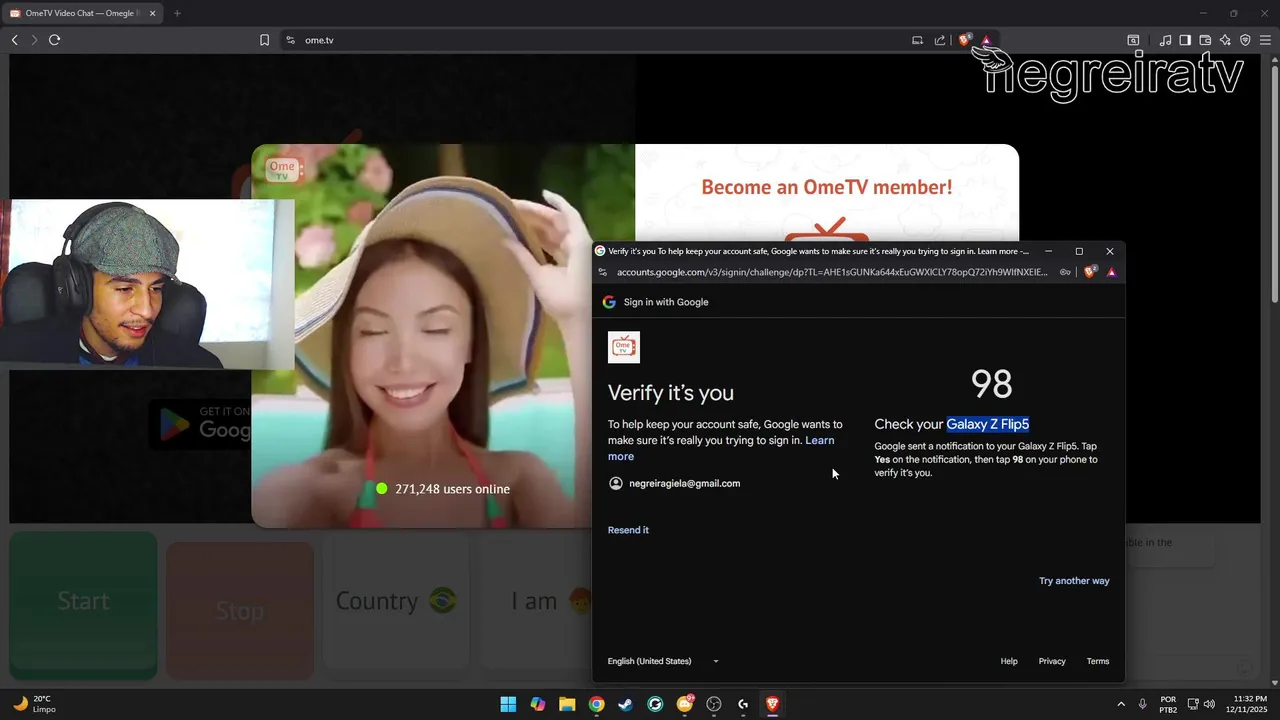Toggle the browser sidebar panel

click(x=1185, y=40)
